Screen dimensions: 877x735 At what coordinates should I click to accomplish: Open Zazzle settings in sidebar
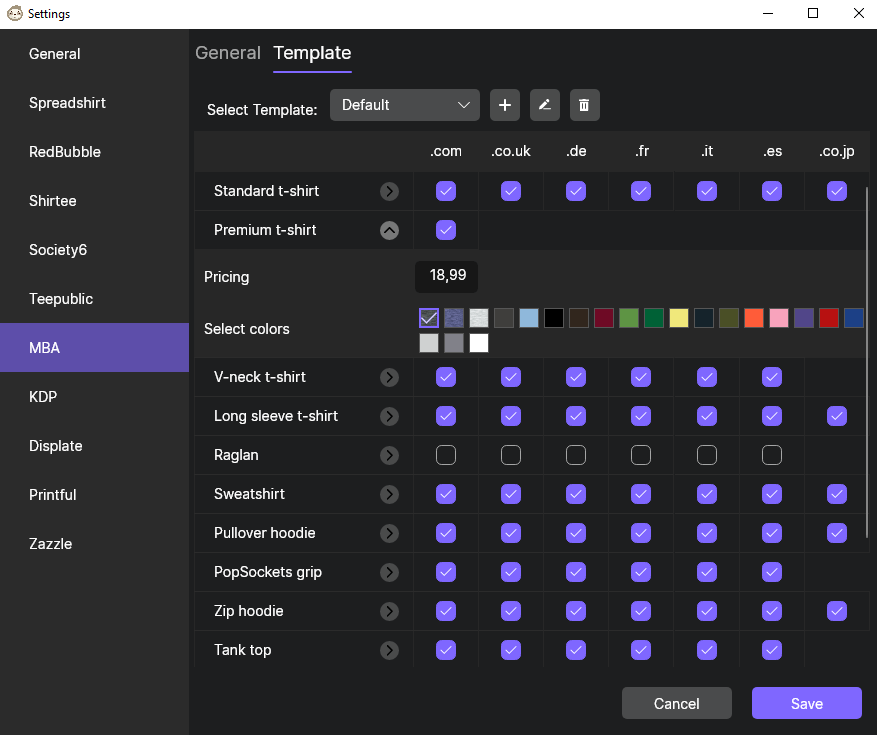coord(95,544)
